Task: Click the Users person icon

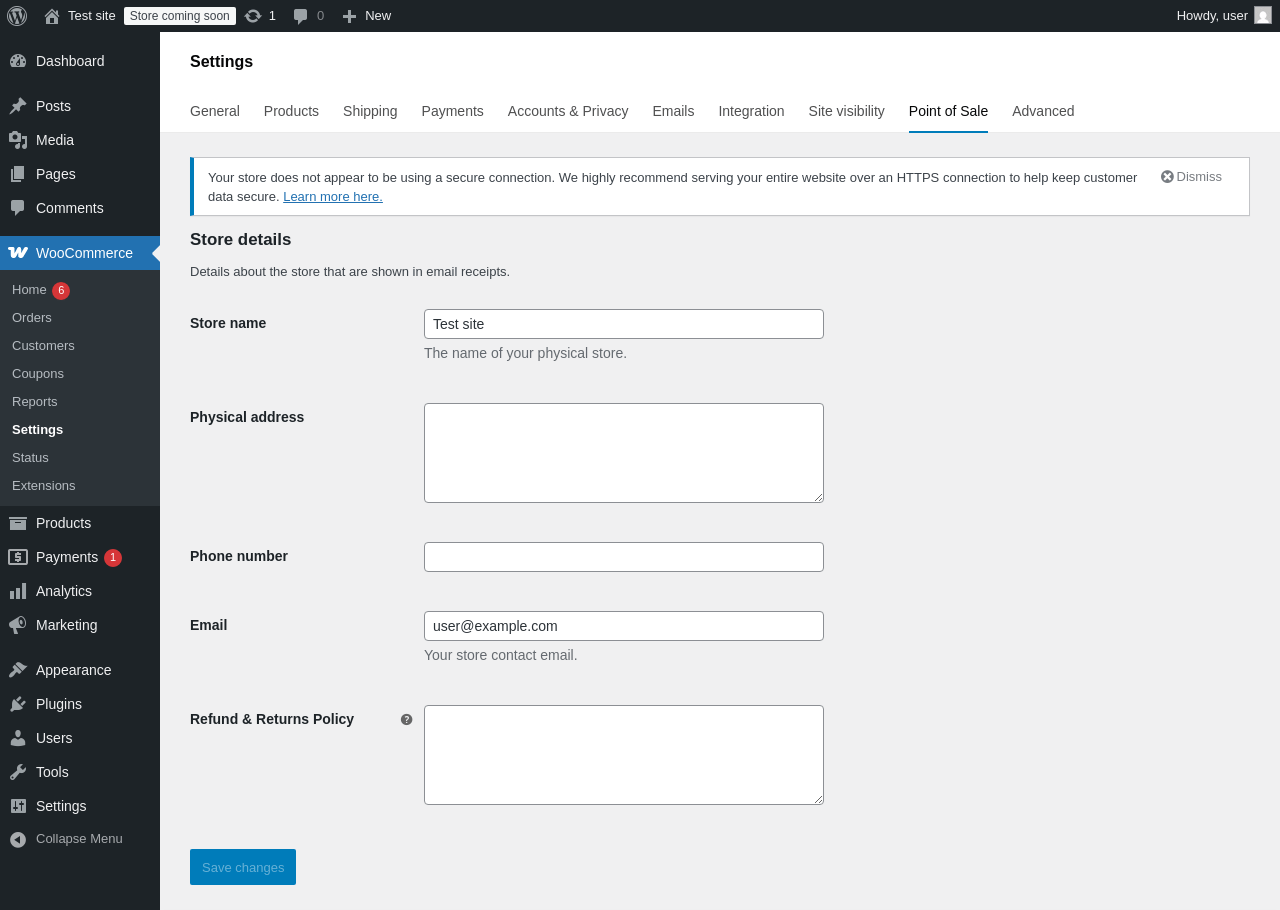Action: (x=18, y=738)
